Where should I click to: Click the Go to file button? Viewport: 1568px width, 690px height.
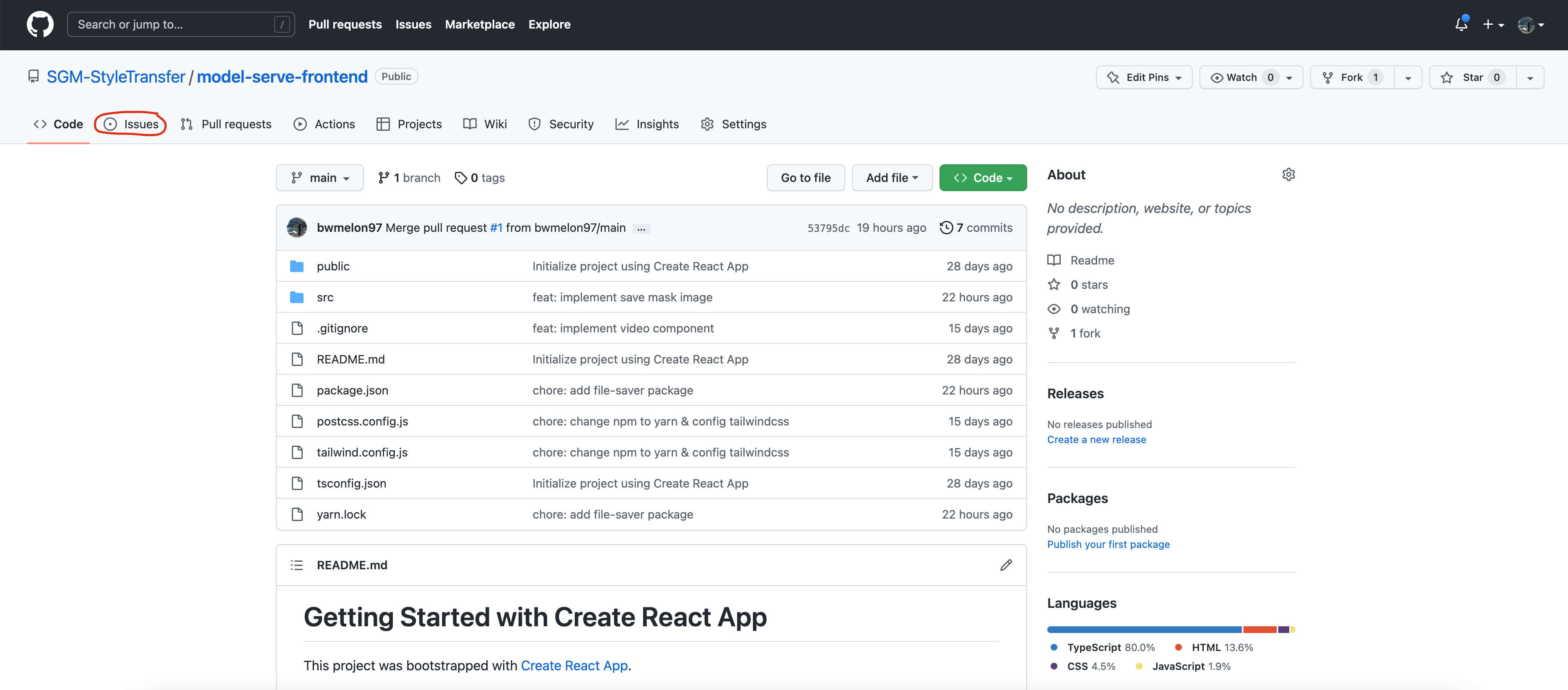tap(805, 178)
